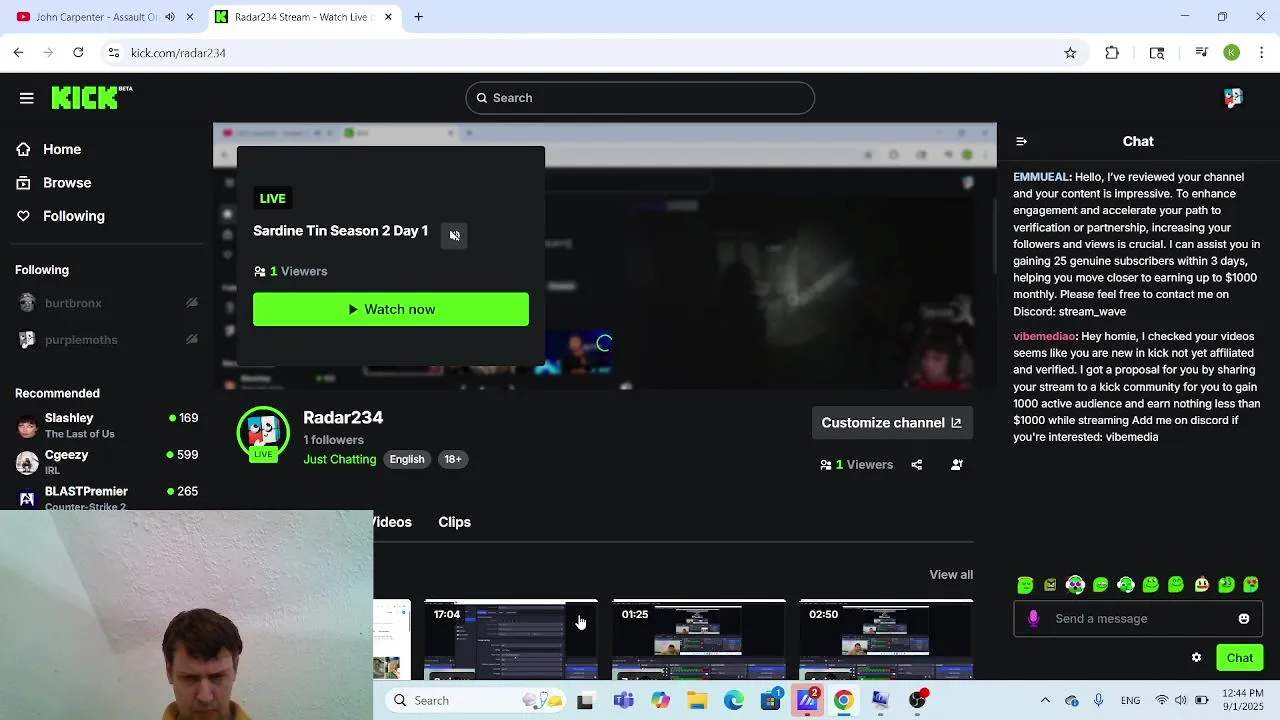Viewport: 1280px width, 720px height.
Task: Open the Kick hamburger sidebar menu
Action: pyautogui.click(x=27, y=98)
